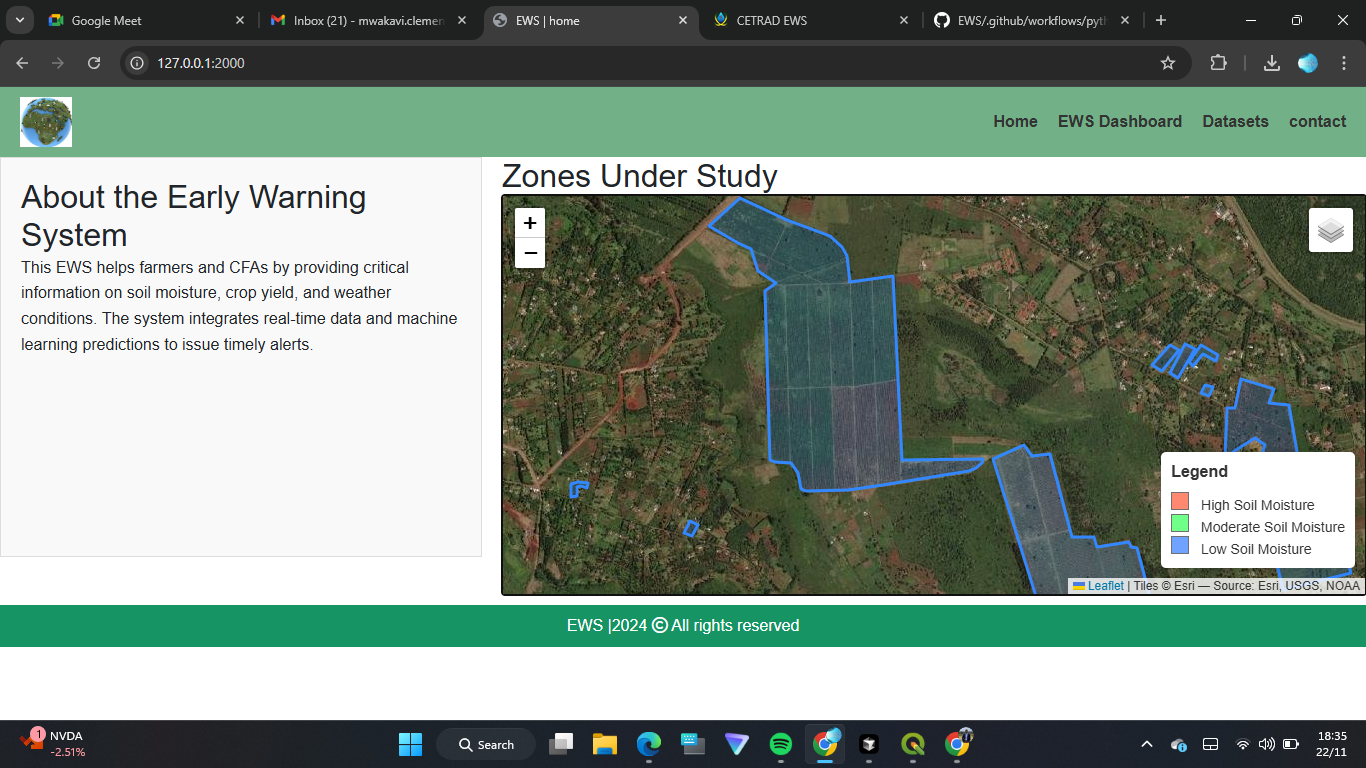Click the Low Soil Moisture blue swatch
This screenshot has height=768, width=1366.
pos(1180,546)
